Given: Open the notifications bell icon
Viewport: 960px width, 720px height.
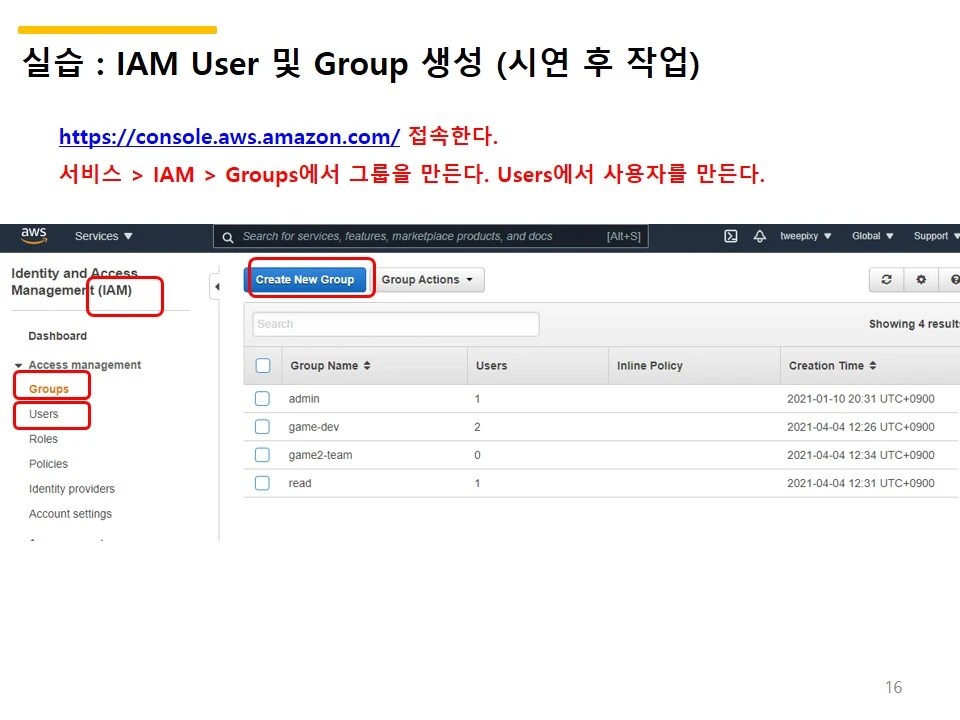Looking at the screenshot, I should point(759,236).
